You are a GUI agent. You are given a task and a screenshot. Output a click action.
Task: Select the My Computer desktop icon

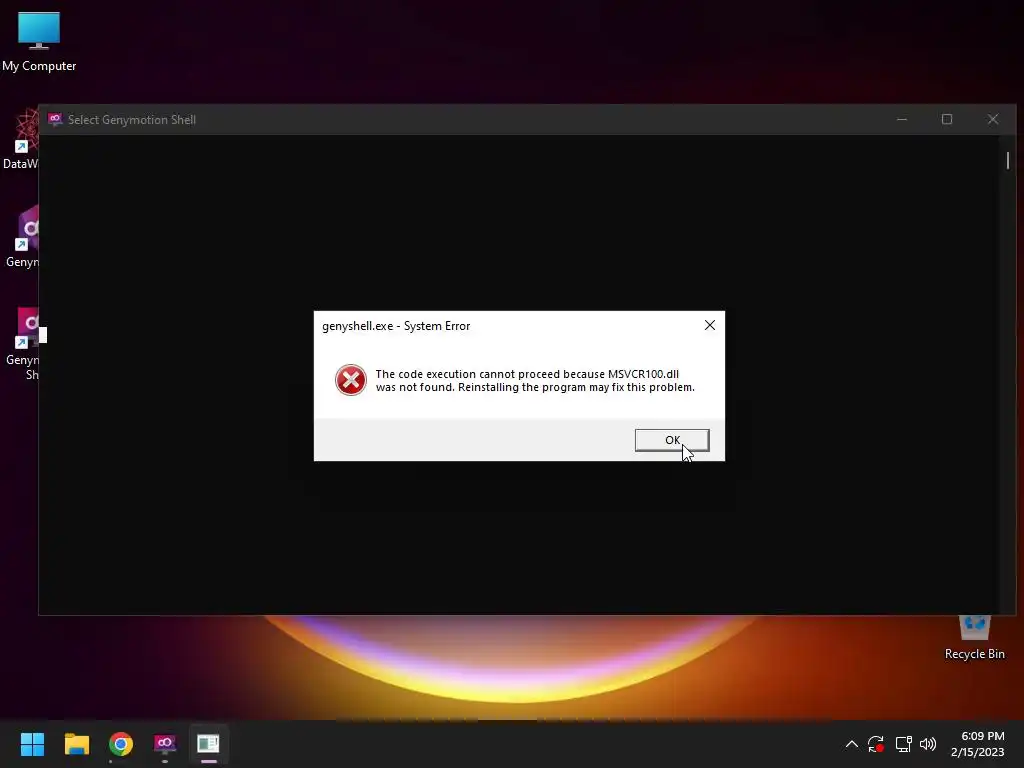pos(39,42)
